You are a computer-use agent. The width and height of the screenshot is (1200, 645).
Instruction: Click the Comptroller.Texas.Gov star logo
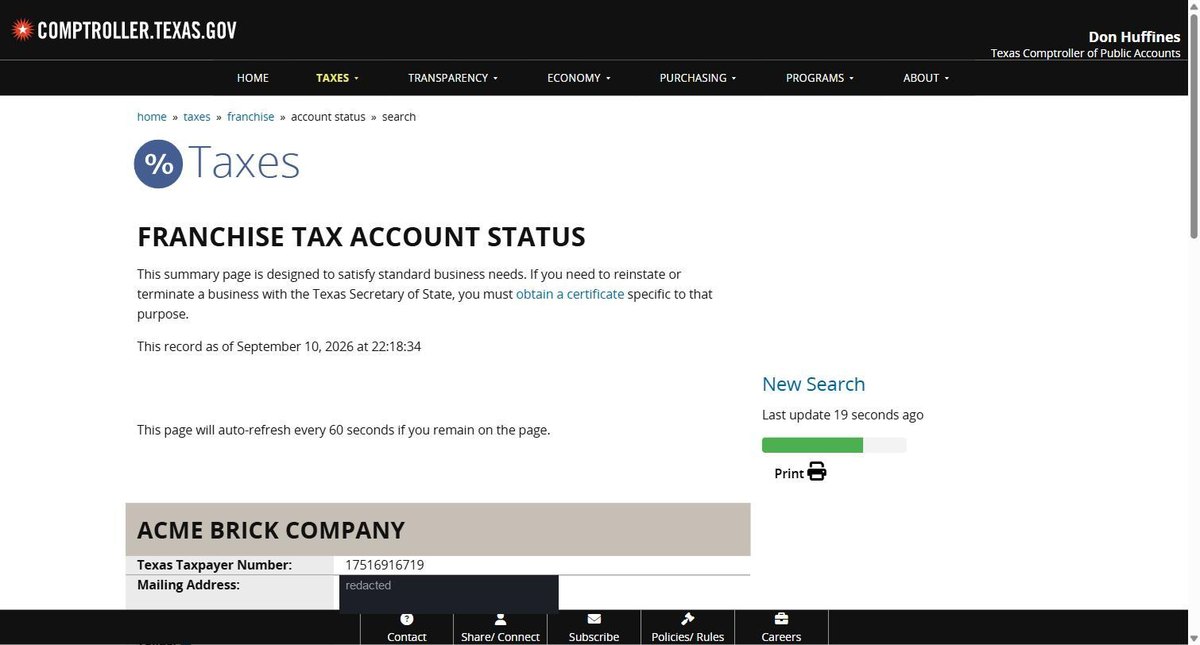pyautogui.click(x=22, y=30)
